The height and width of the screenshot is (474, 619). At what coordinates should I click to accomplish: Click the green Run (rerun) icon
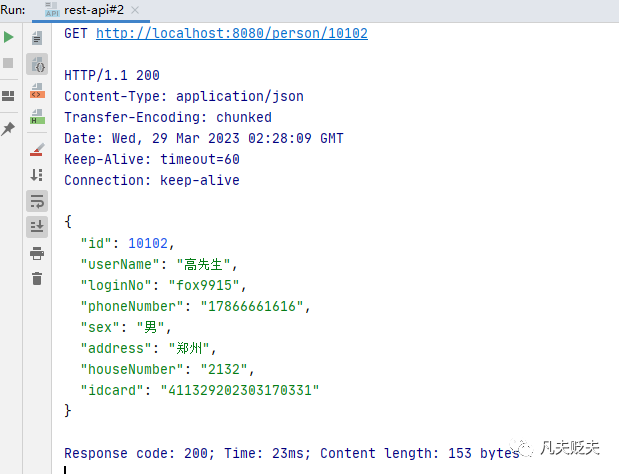click(x=8, y=37)
